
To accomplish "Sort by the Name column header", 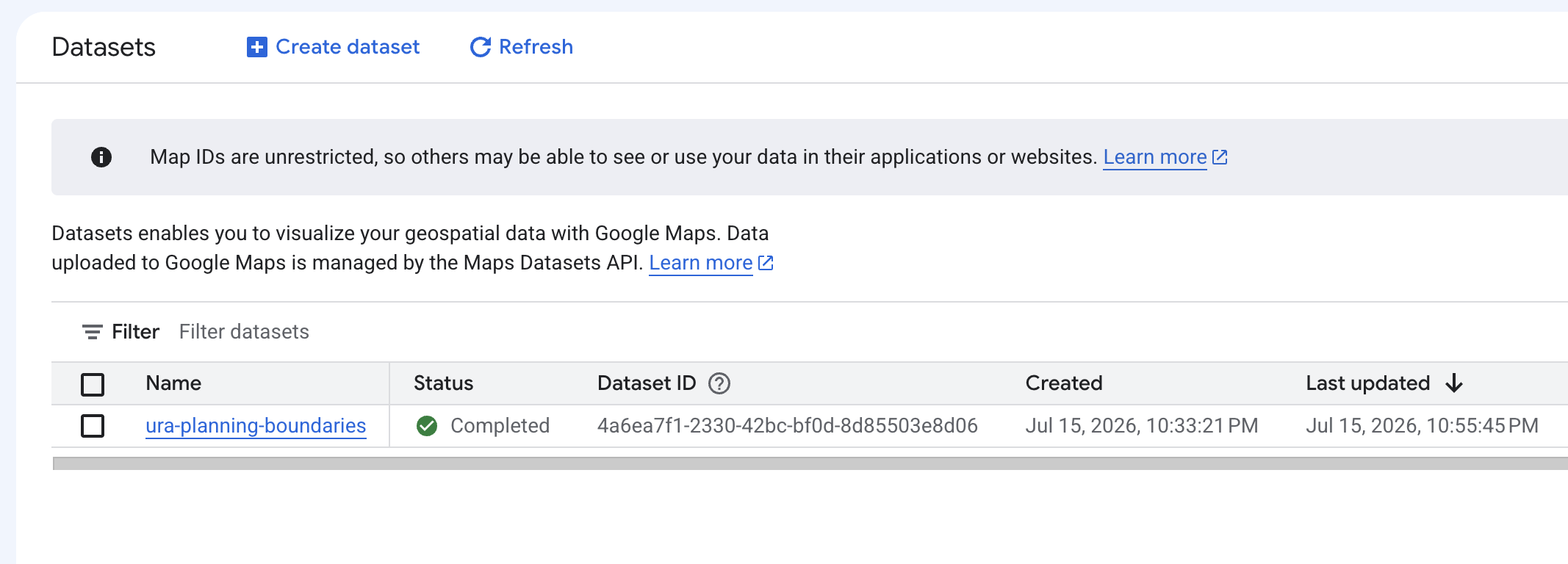I will point(173,383).
